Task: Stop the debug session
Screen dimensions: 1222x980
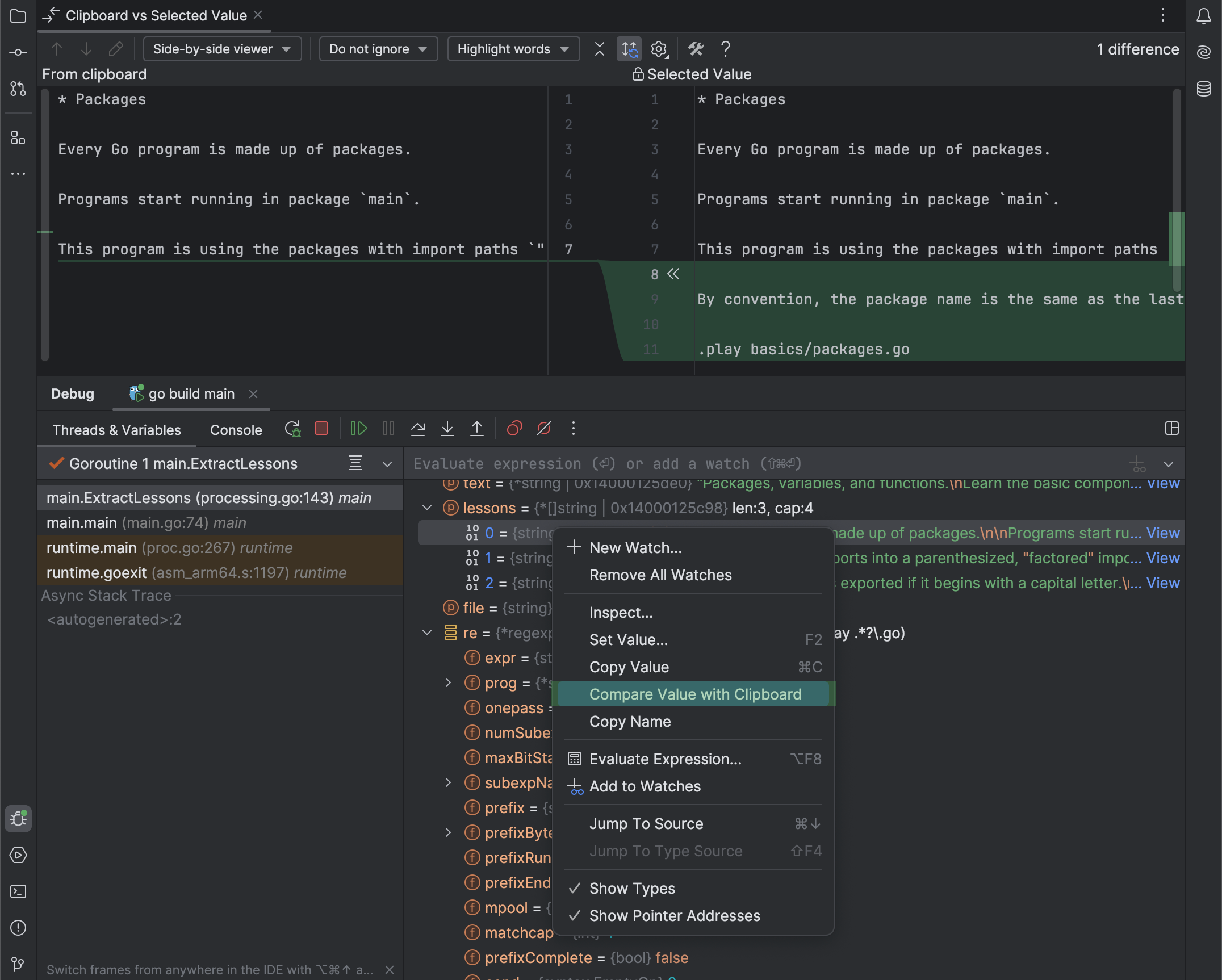Action: coord(321,428)
